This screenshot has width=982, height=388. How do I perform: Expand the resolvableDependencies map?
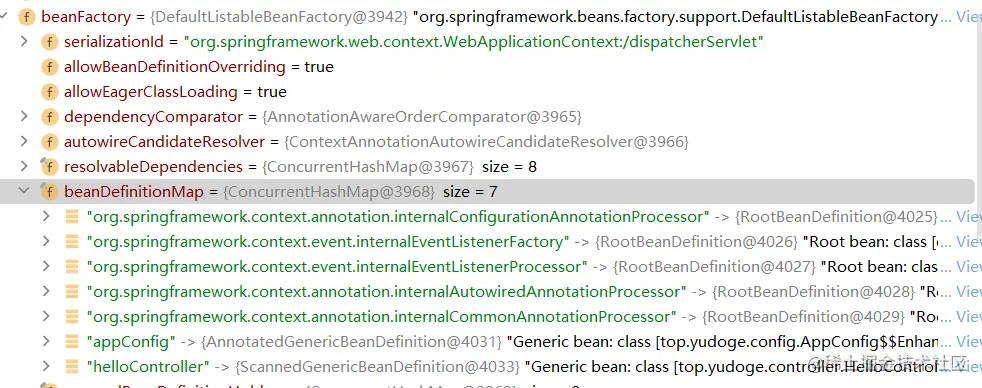(x=24, y=166)
